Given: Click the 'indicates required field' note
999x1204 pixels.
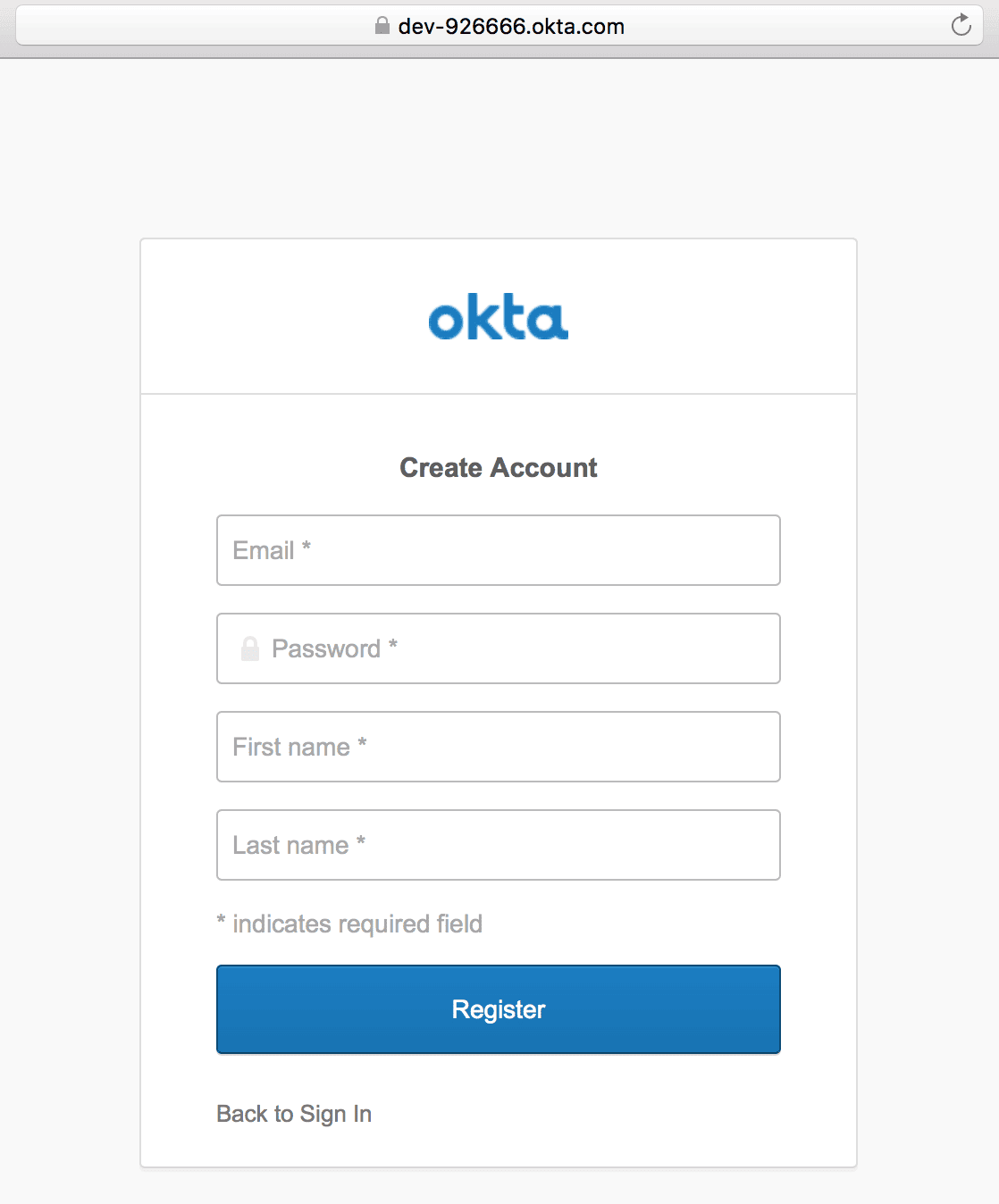Looking at the screenshot, I should [357, 924].
